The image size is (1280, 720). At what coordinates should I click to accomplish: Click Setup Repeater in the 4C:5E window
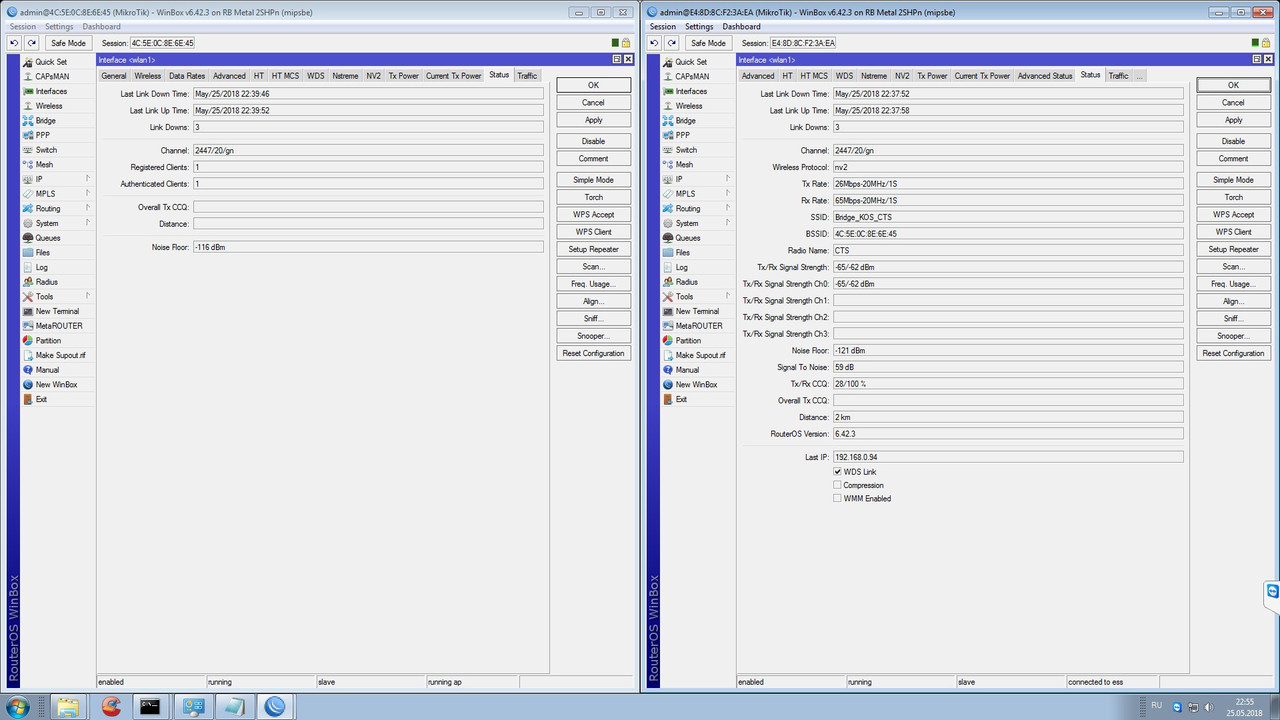[593, 249]
